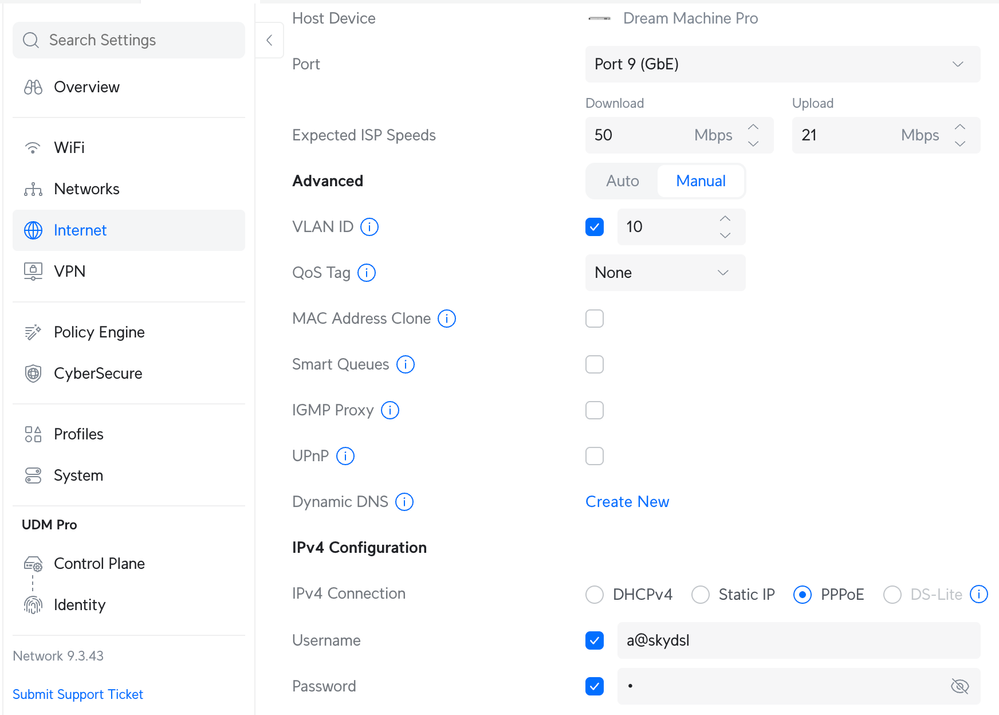Enable the Smart Queues checkbox
This screenshot has height=715, width=999.
(x=595, y=365)
